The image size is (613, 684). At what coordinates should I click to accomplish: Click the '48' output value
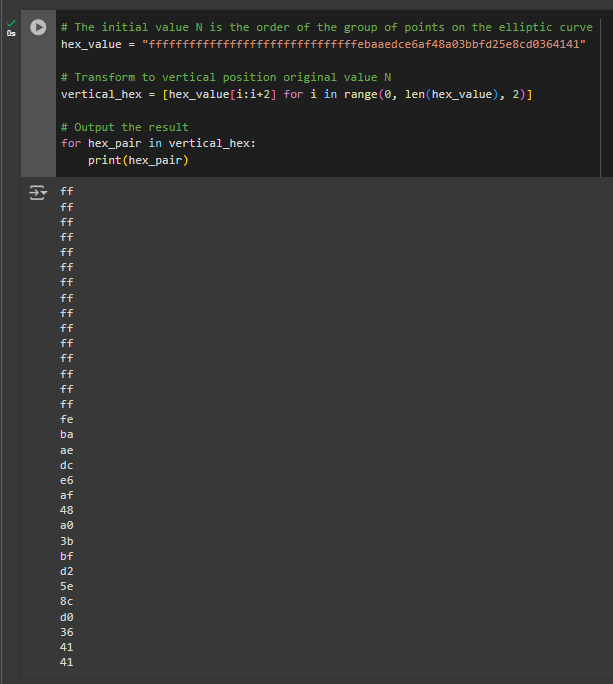point(67,510)
